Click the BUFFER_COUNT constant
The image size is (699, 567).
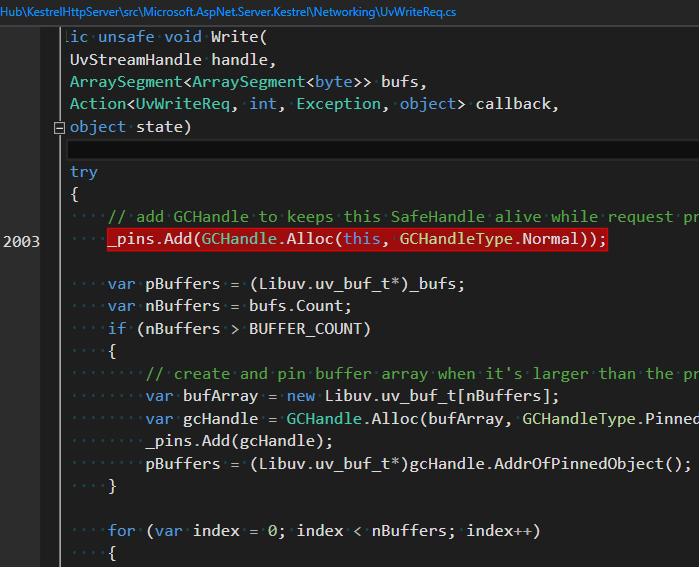click(305, 329)
